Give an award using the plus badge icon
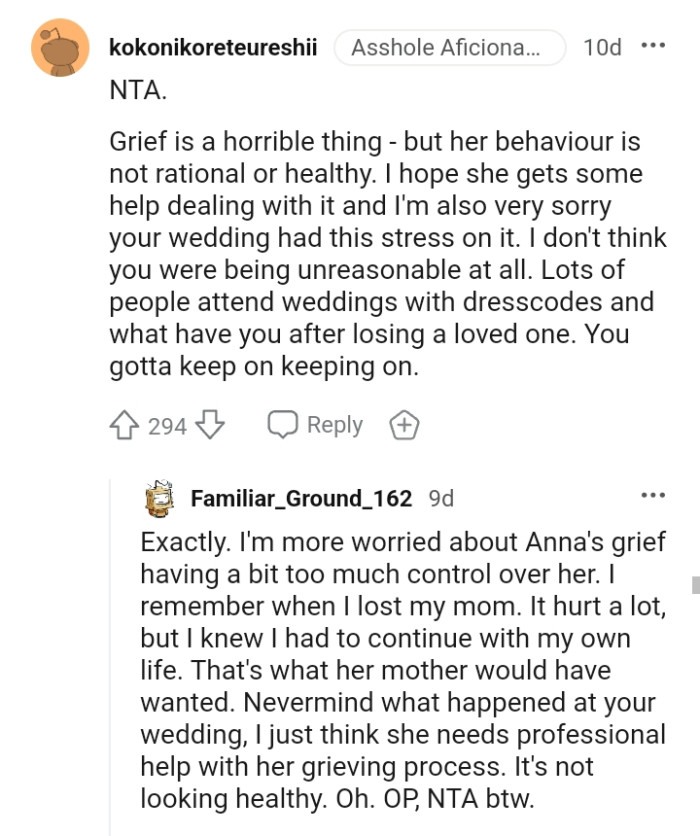This screenshot has height=836, width=700. point(404,426)
